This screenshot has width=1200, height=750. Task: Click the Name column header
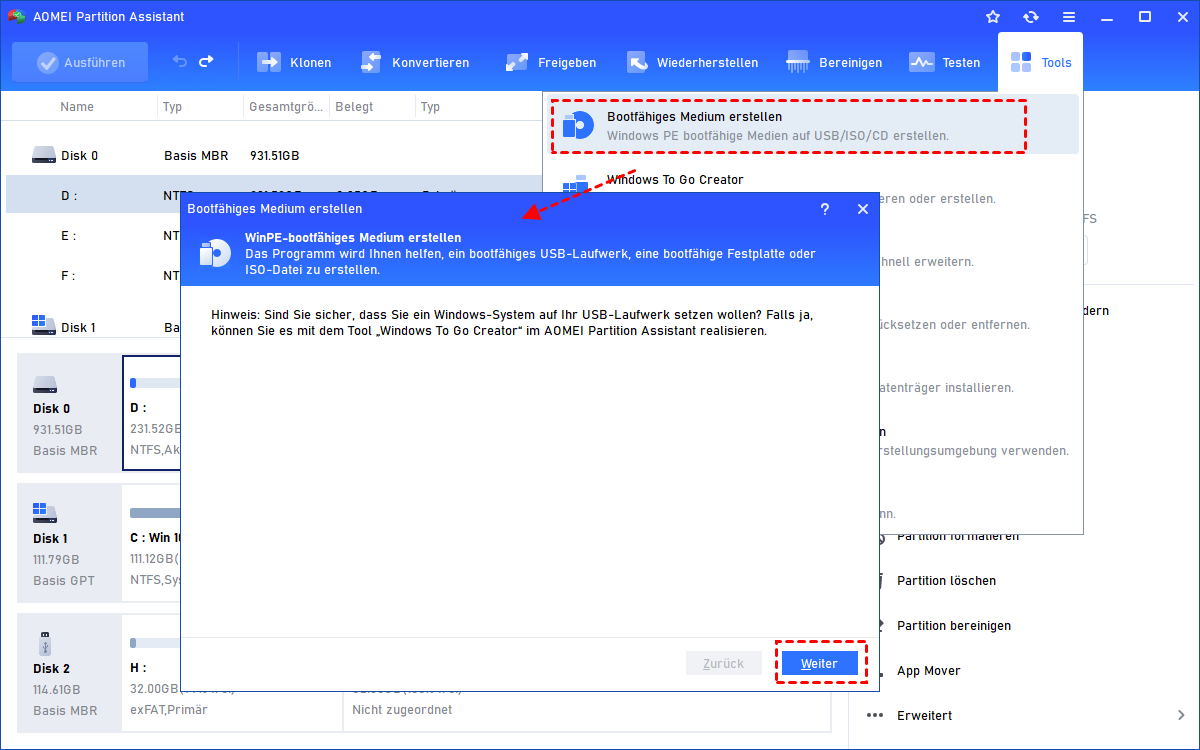[77, 106]
